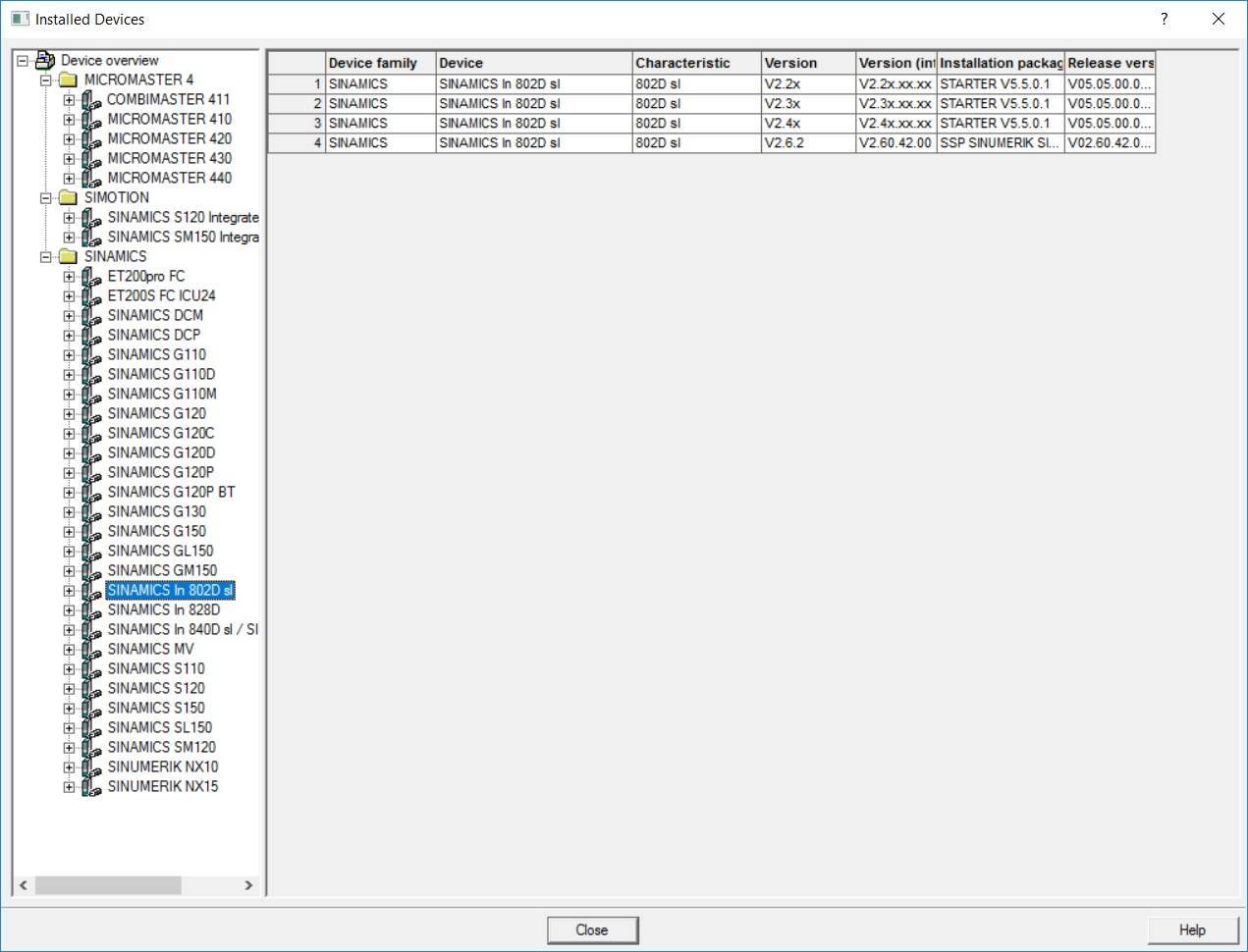Click the device icon beside SINAMICS MV
The height and width of the screenshot is (952, 1248).
point(91,650)
